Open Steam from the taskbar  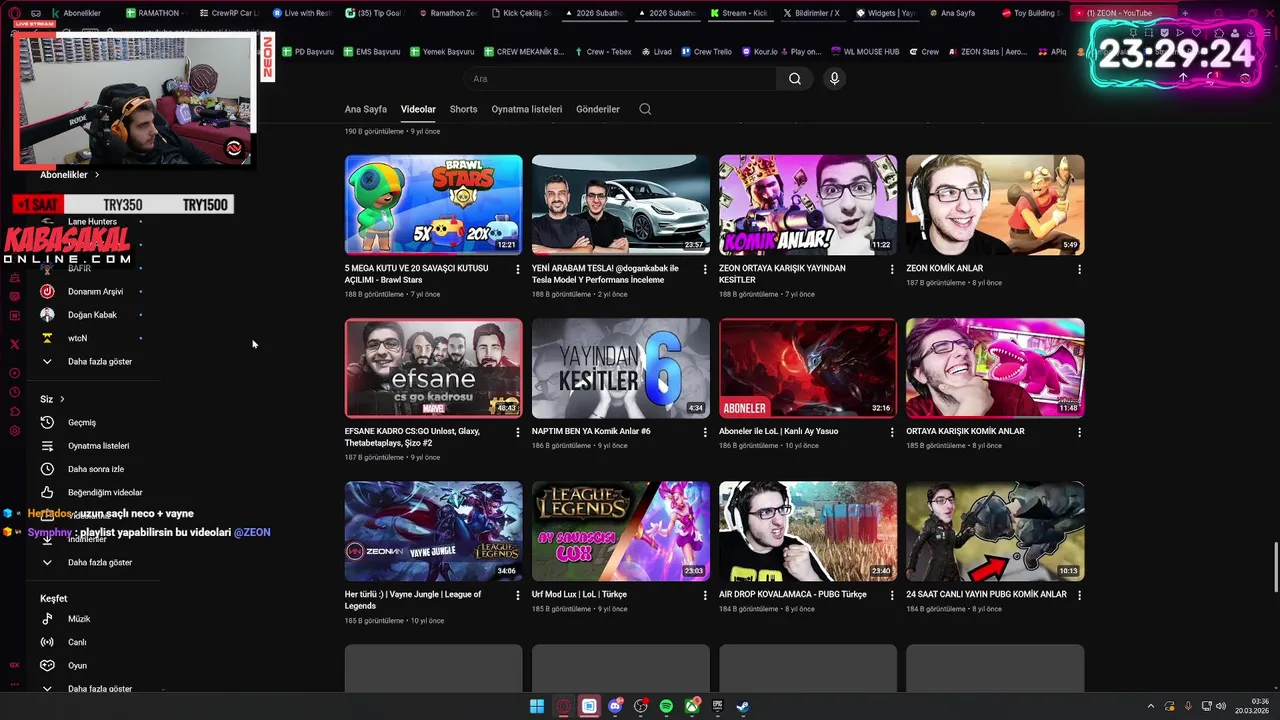743,706
